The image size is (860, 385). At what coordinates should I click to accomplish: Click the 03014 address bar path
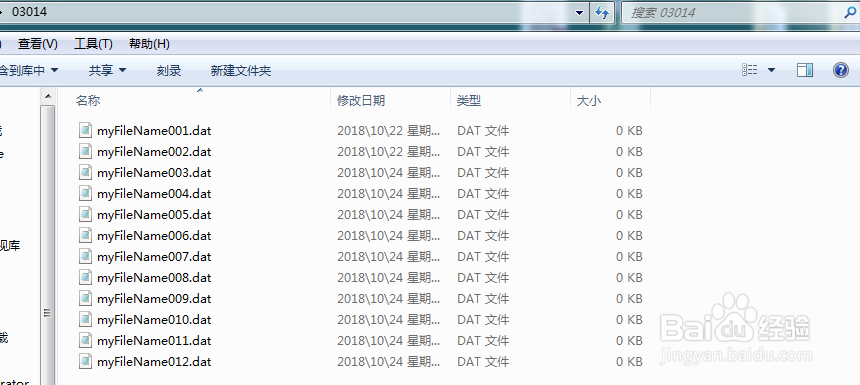coord(29,12)
